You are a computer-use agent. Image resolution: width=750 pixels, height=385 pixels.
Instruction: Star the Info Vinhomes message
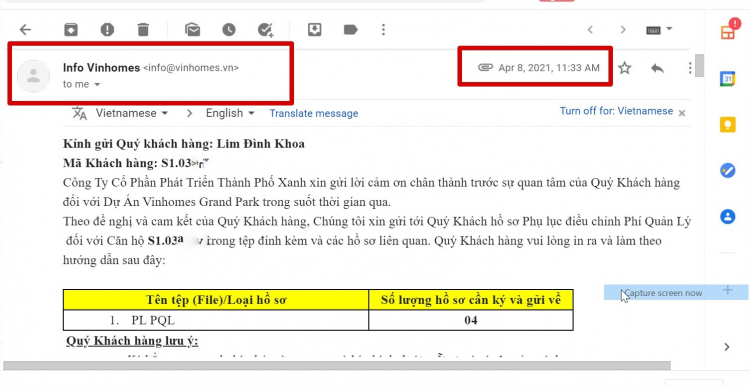[x=625, y=68]
